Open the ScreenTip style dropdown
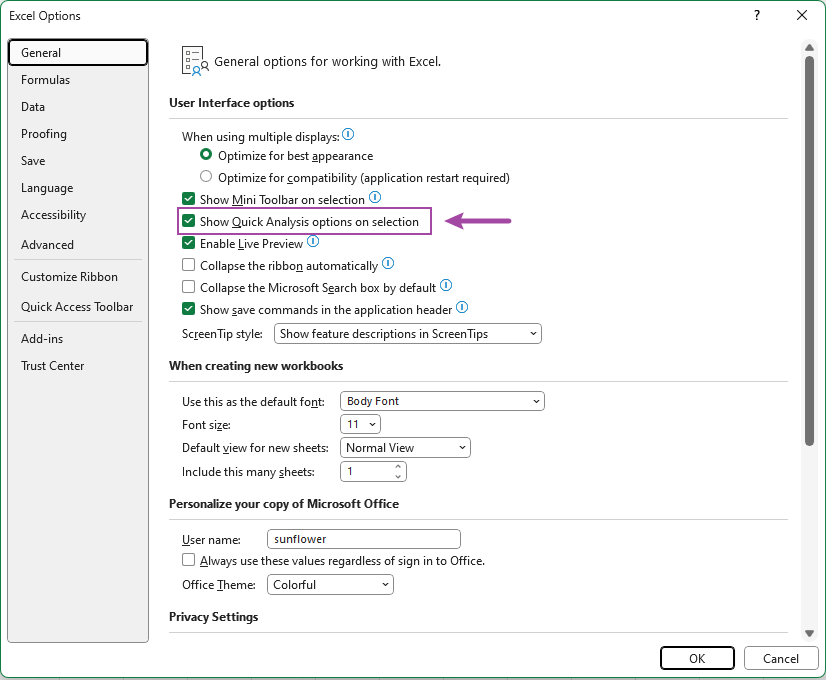This screenshot has width=826, height=680. [534, 333]
